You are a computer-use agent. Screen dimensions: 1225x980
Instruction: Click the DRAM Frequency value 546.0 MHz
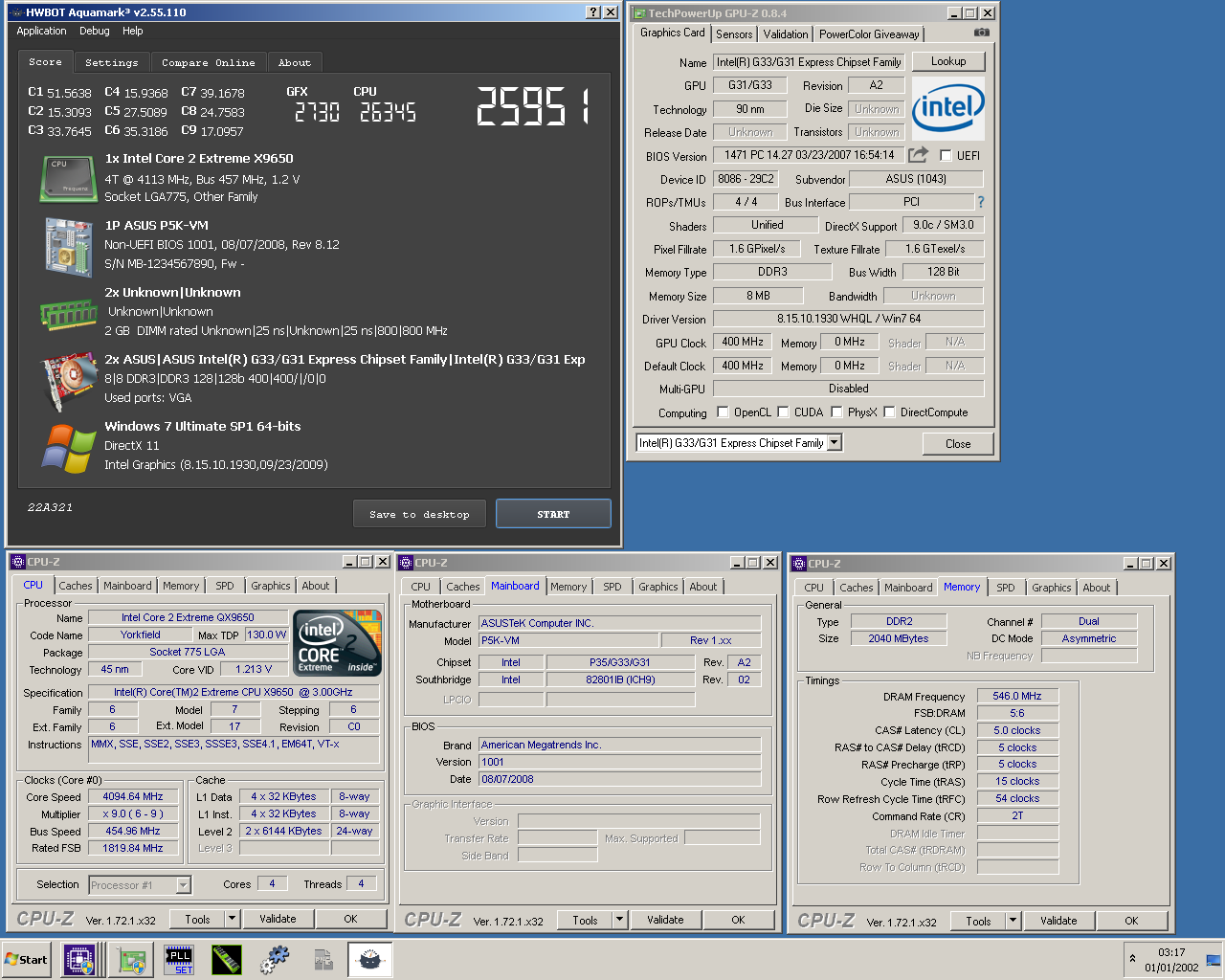[x=1017, y=696]
